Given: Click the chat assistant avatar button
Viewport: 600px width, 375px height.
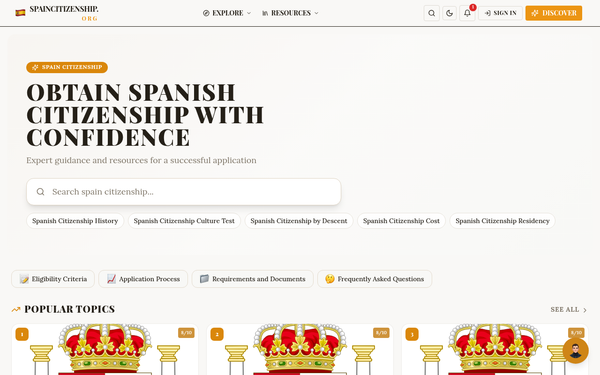Looking at the screenshot, I should click(x=575, y=351).
